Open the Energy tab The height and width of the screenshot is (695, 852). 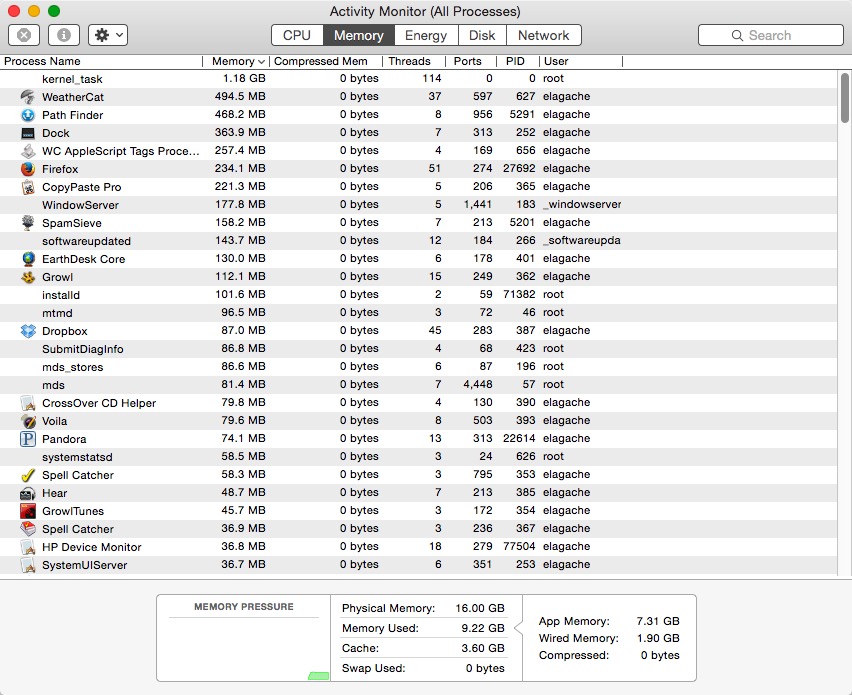tap(426, 35)
